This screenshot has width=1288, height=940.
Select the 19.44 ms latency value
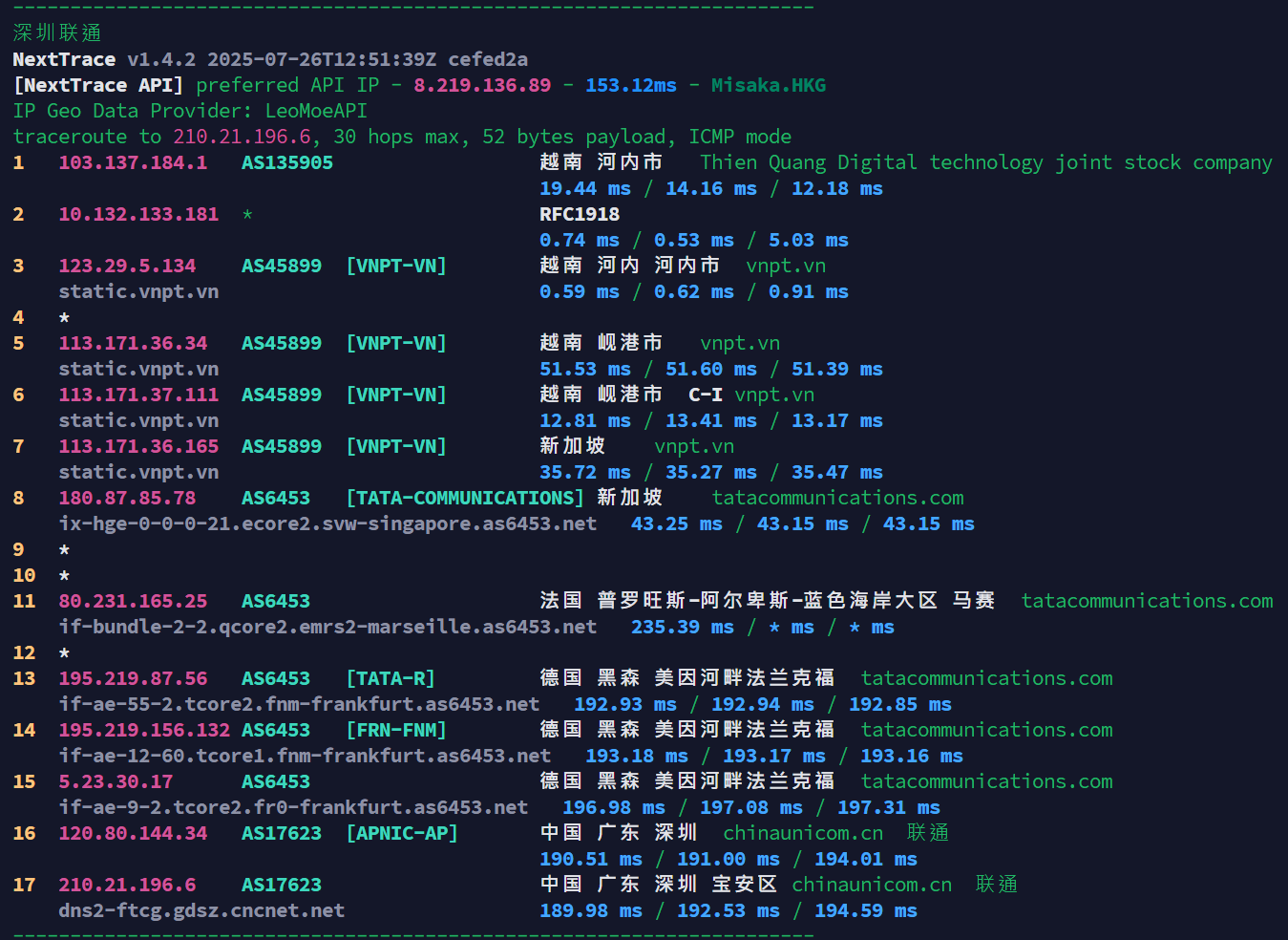tap(585, 188)
